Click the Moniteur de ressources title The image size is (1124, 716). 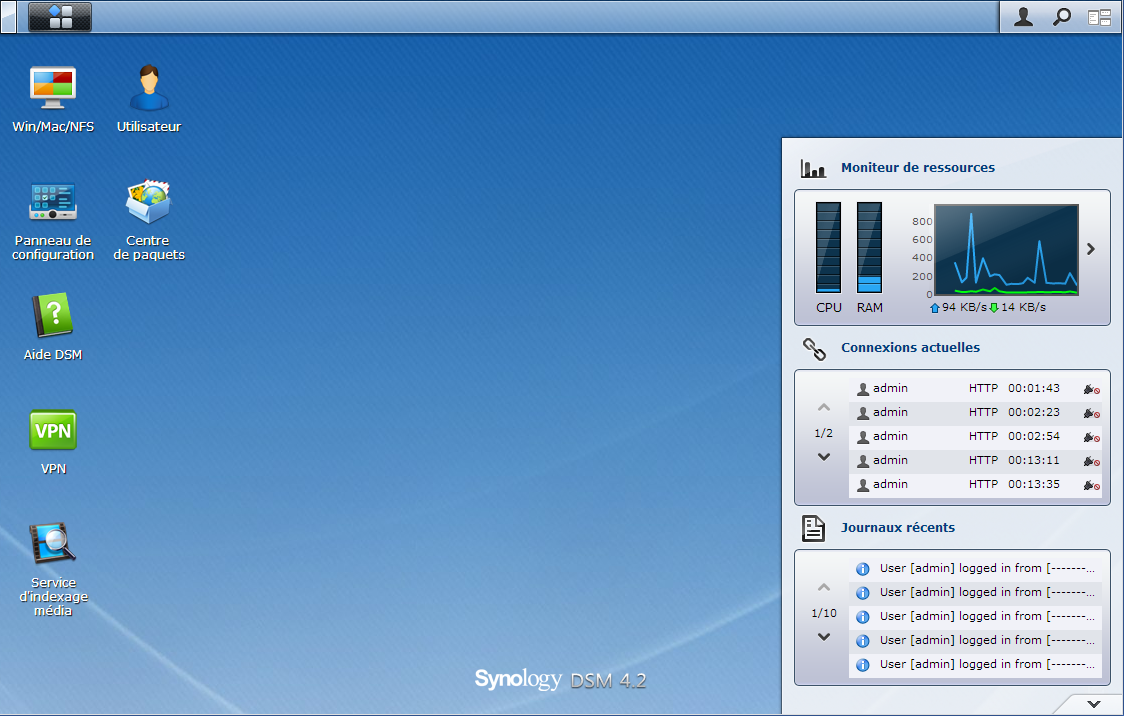(917, 168)
